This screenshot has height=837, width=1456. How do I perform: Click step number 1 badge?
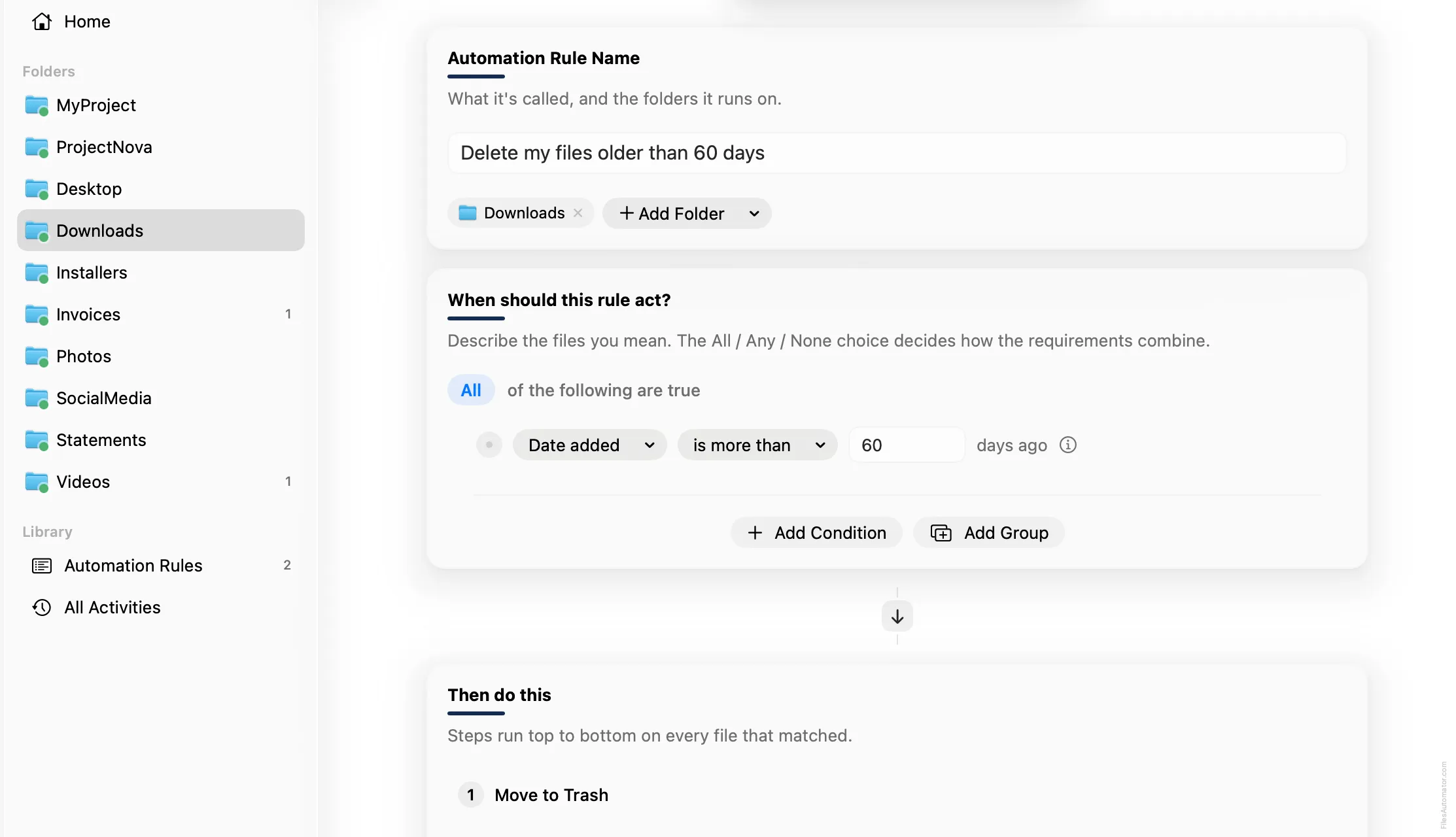tap(471, 795)
